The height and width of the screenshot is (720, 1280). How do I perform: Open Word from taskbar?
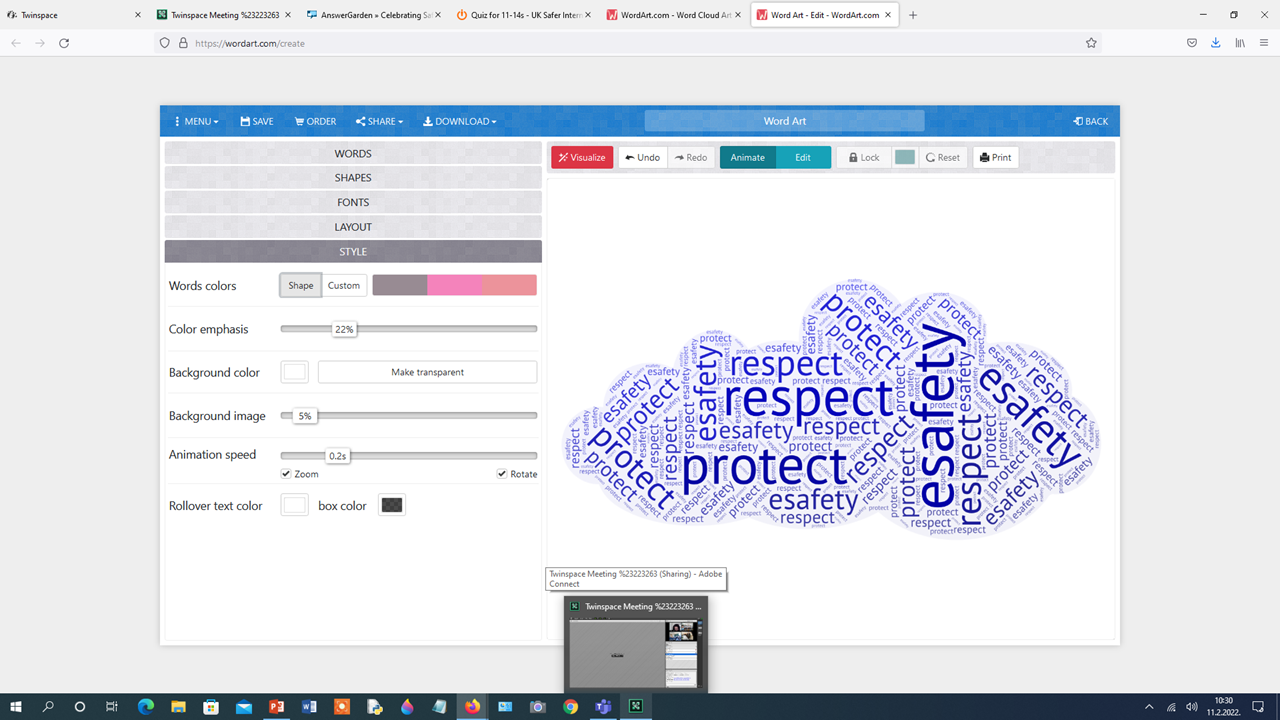tap(309, 706)
